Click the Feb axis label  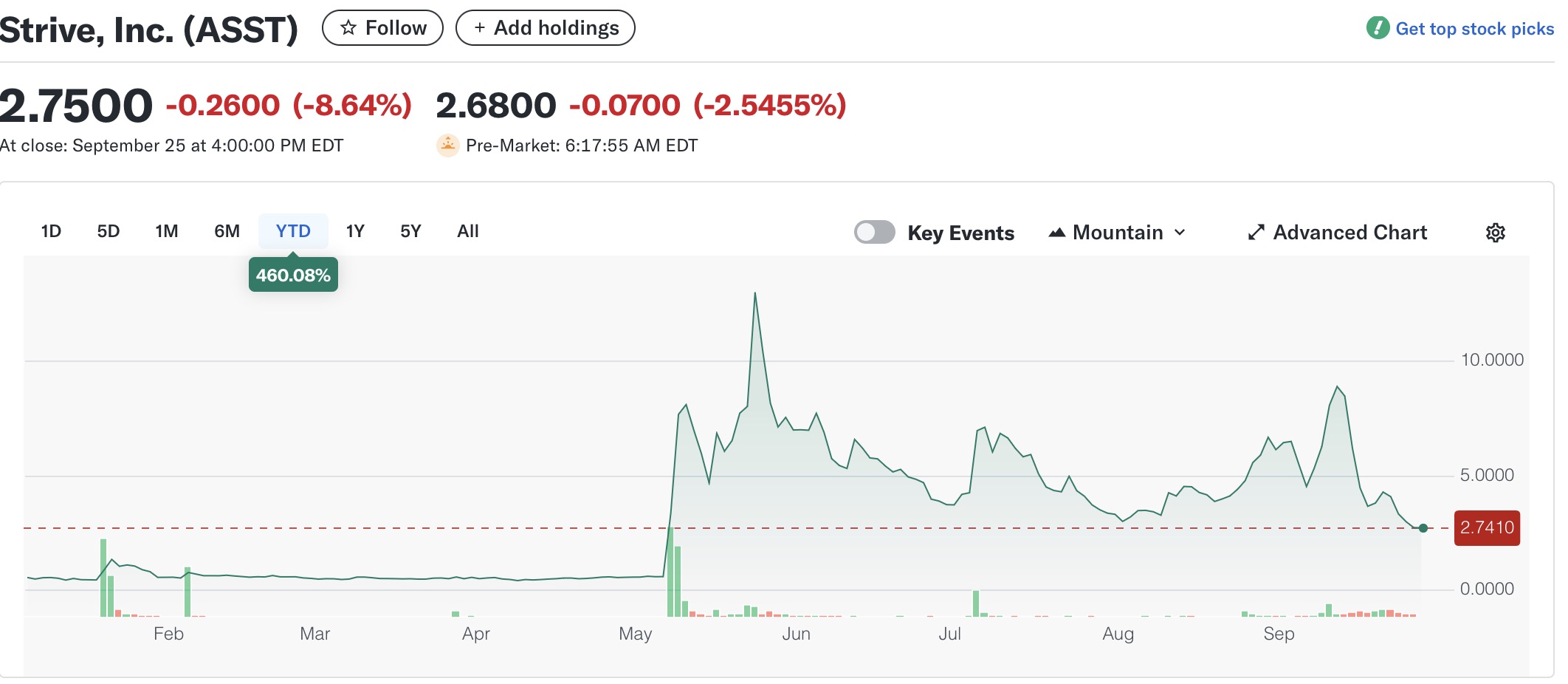click(168, 634)
